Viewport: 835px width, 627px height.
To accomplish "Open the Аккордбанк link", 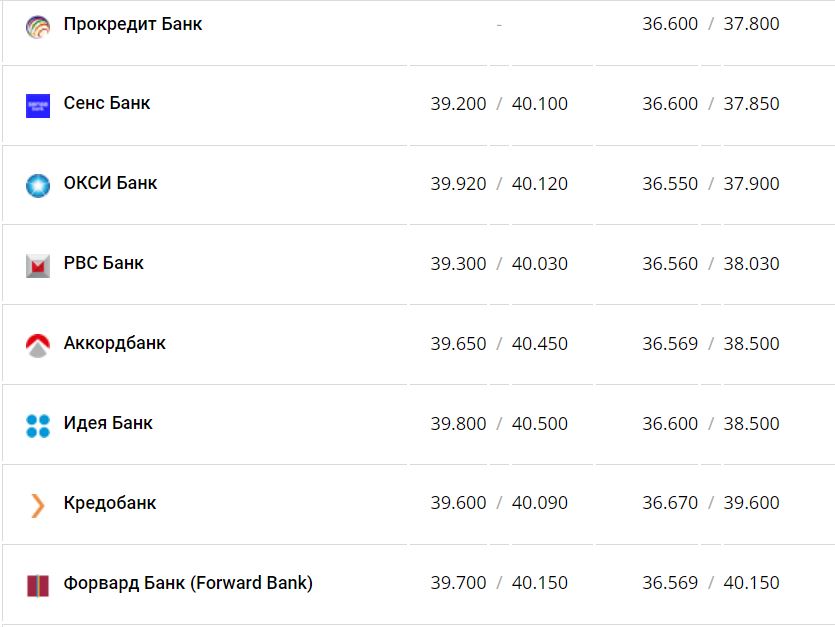I will pyautogui.click(x=114, y=343).
